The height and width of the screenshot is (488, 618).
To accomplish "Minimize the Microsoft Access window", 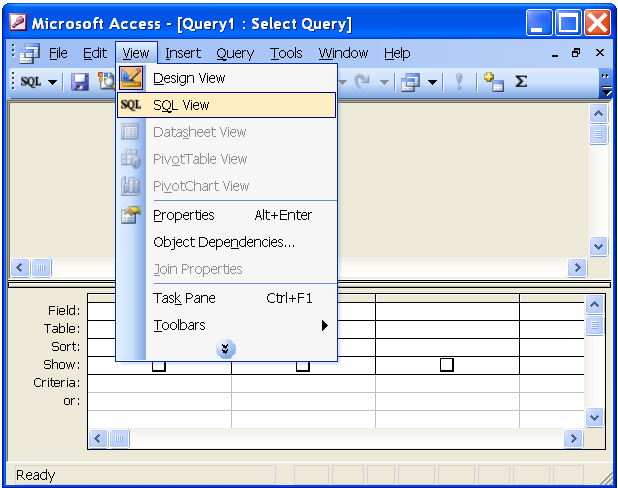I will (538, 22).
